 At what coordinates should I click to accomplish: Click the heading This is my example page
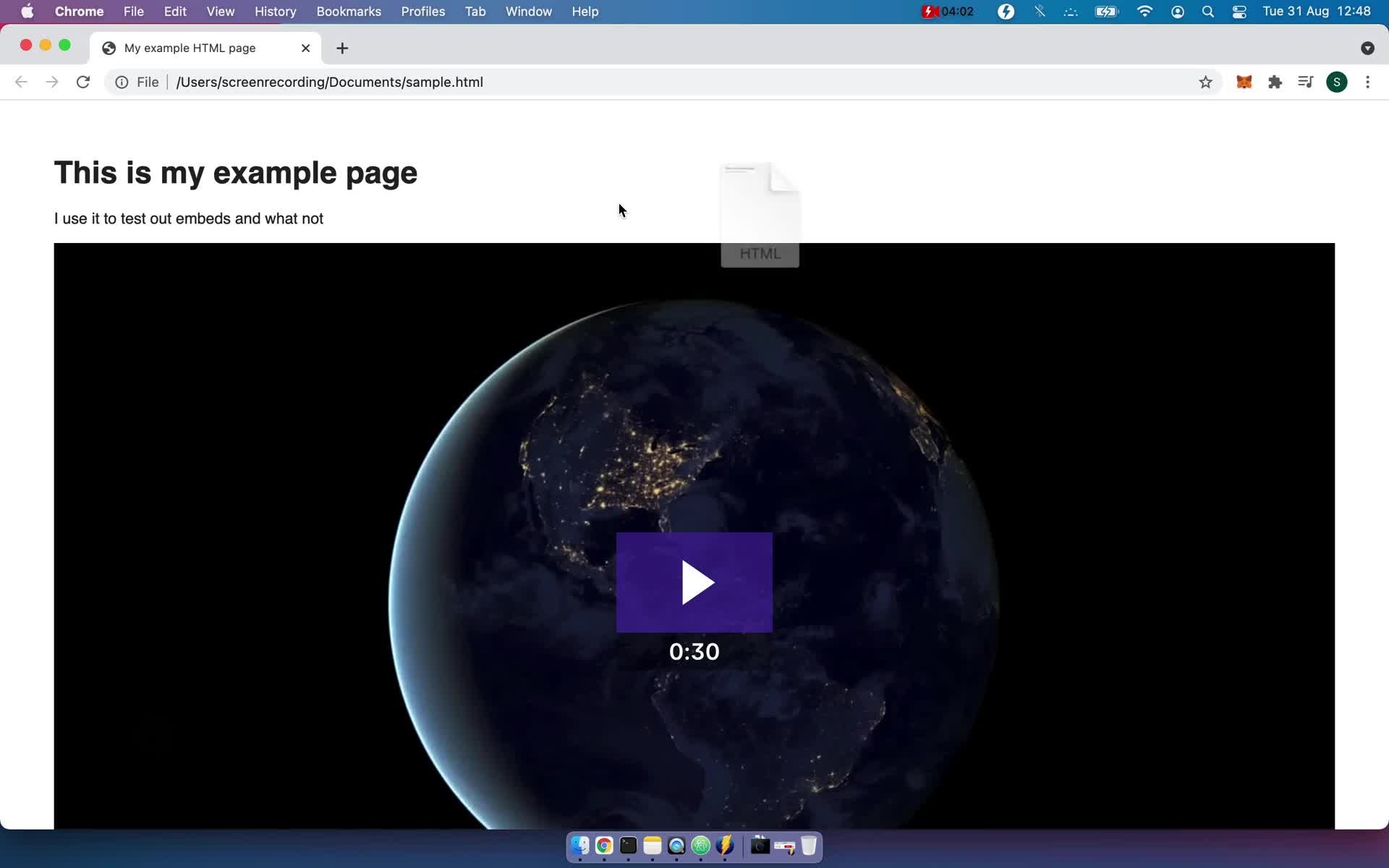(236, 173)
